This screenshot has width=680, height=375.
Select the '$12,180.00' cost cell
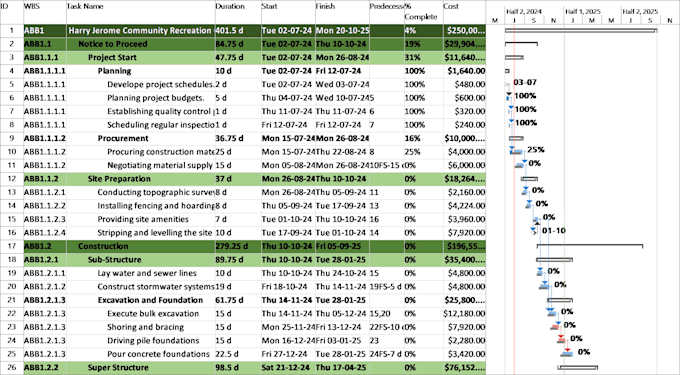tap(464, 313)
